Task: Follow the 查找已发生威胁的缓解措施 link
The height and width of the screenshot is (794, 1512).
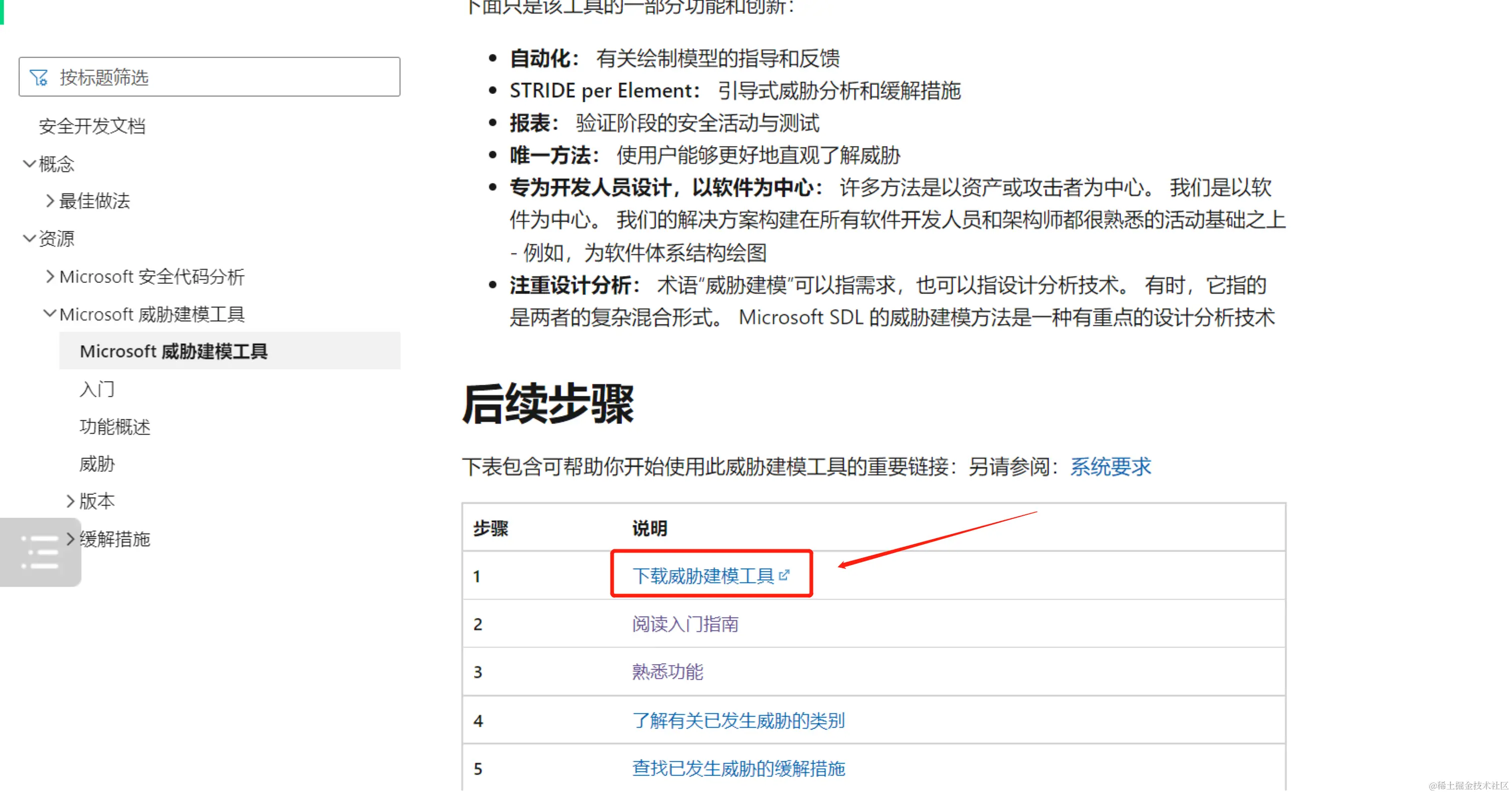Action: 738,768
